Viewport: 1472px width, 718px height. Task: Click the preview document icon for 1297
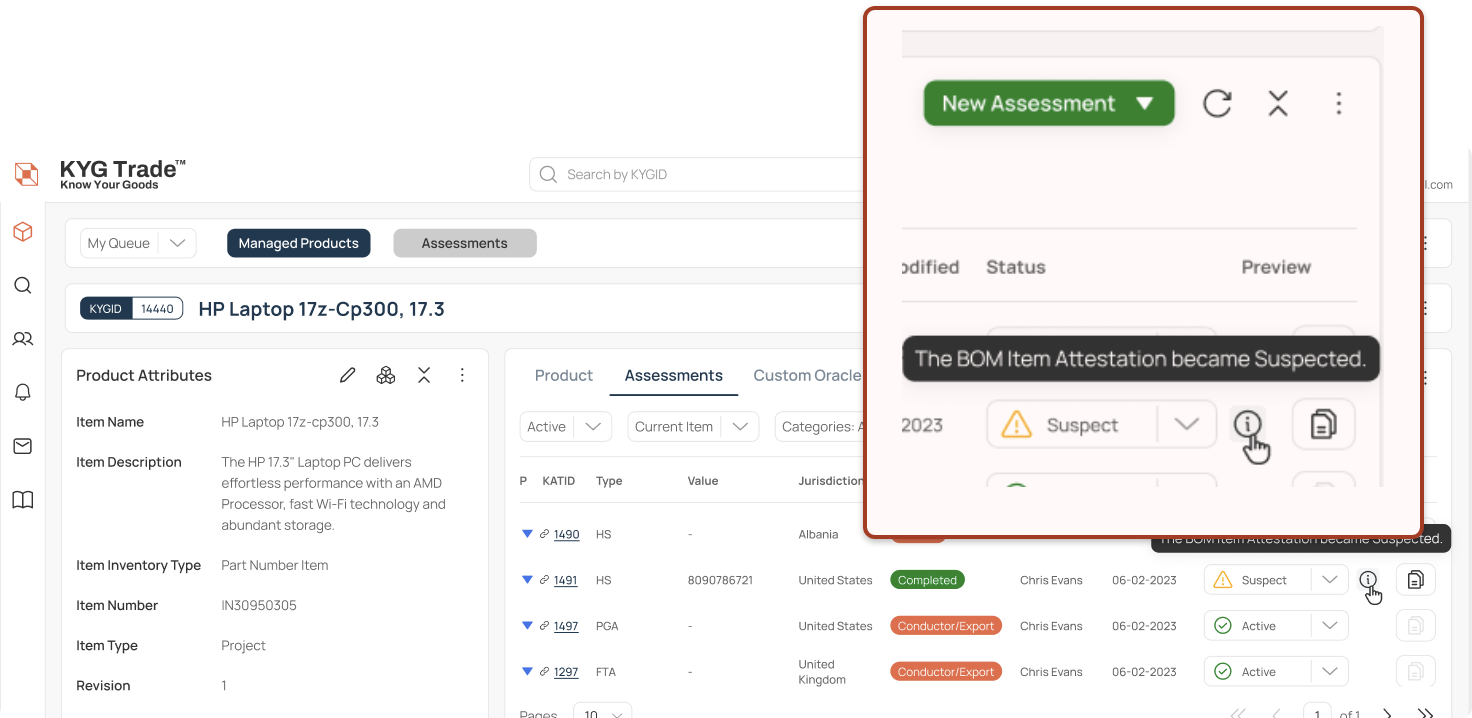tap(1415, 671)
